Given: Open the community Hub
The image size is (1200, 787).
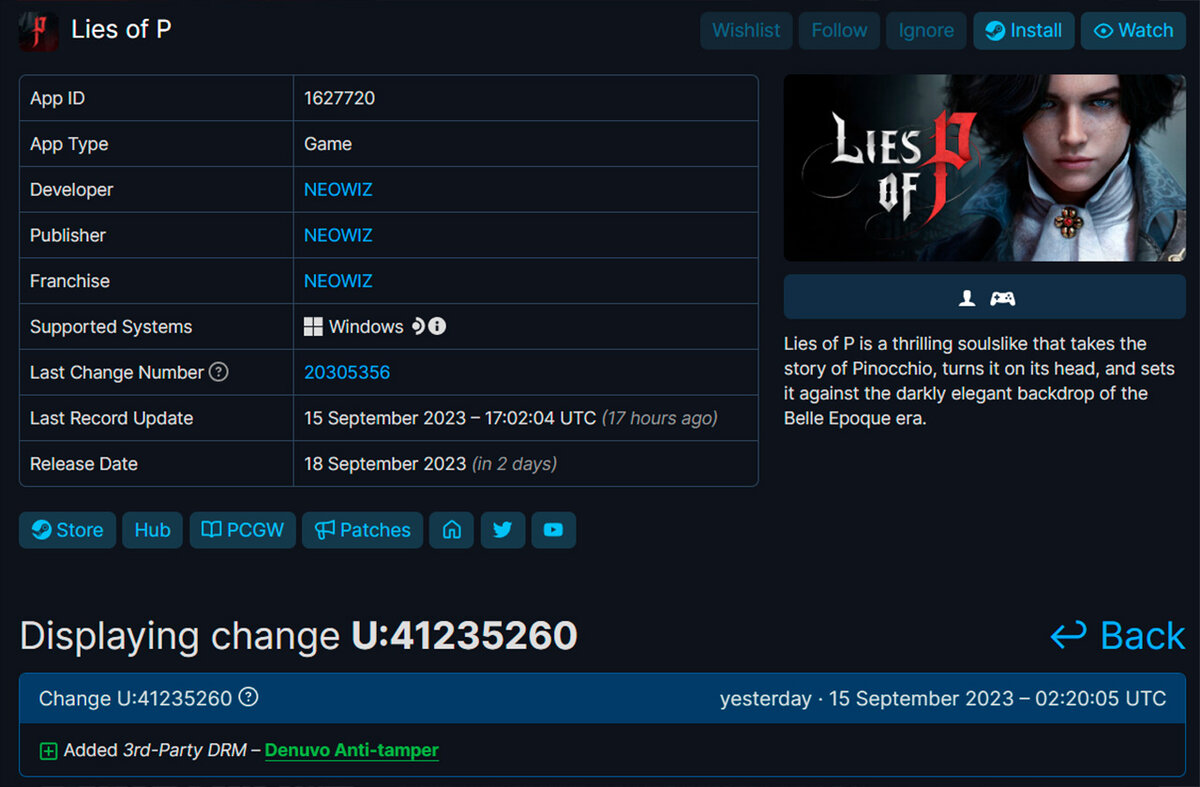Looking at the screenshot, I should point(152,530).
